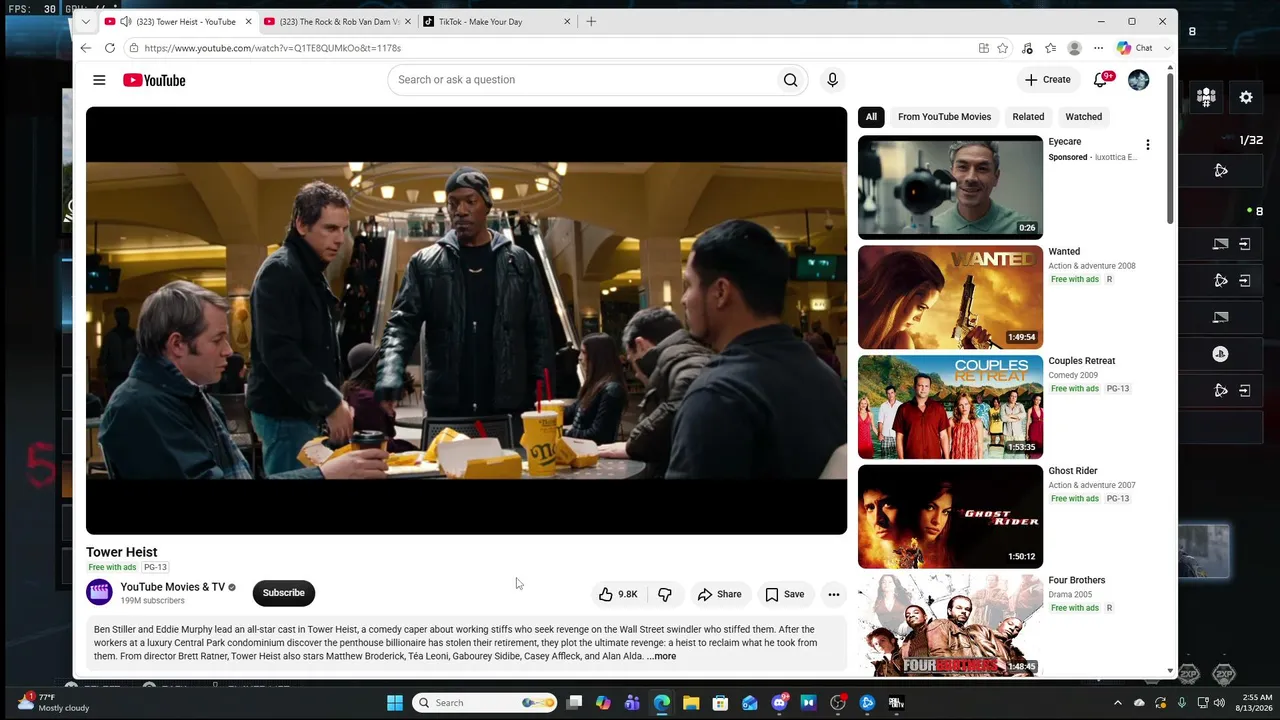The width and height of the screenshot is (1280, 720).
Task: Open the Edge profile icon
Action: [x=1074, y=48]
